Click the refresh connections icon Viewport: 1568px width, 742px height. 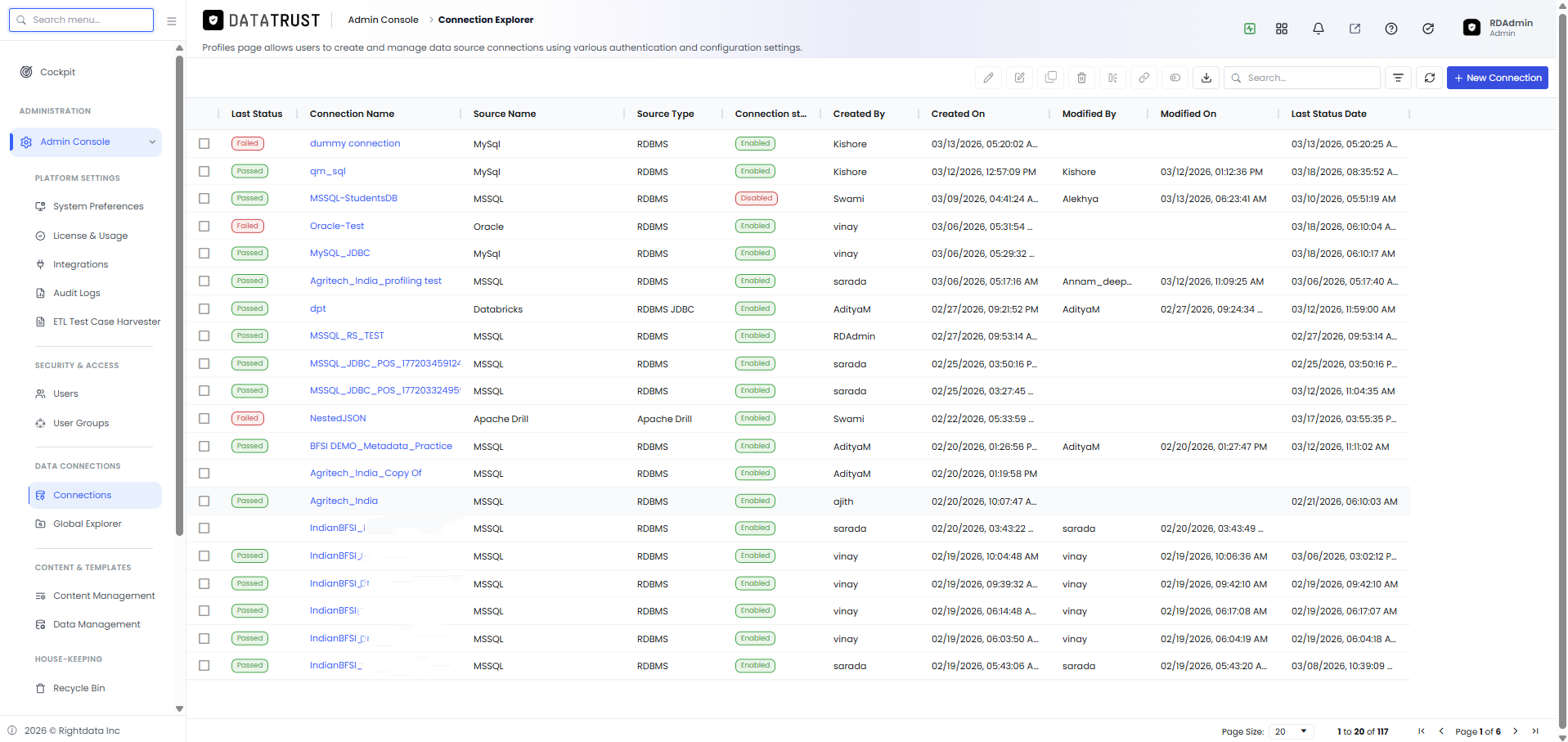(x=1429, y=78)
